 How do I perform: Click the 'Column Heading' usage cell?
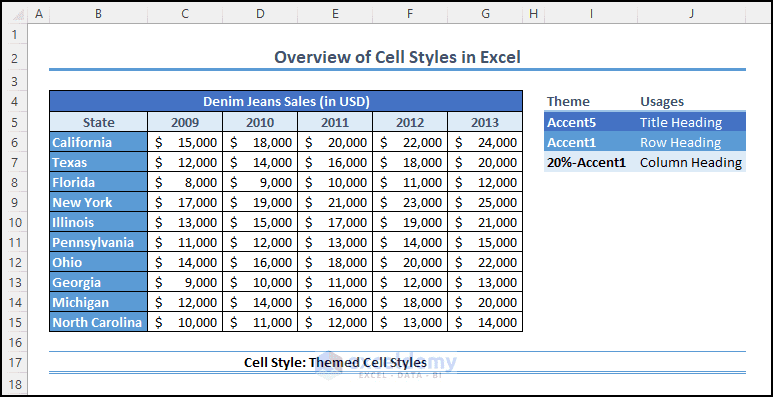[x=692, y=162]
